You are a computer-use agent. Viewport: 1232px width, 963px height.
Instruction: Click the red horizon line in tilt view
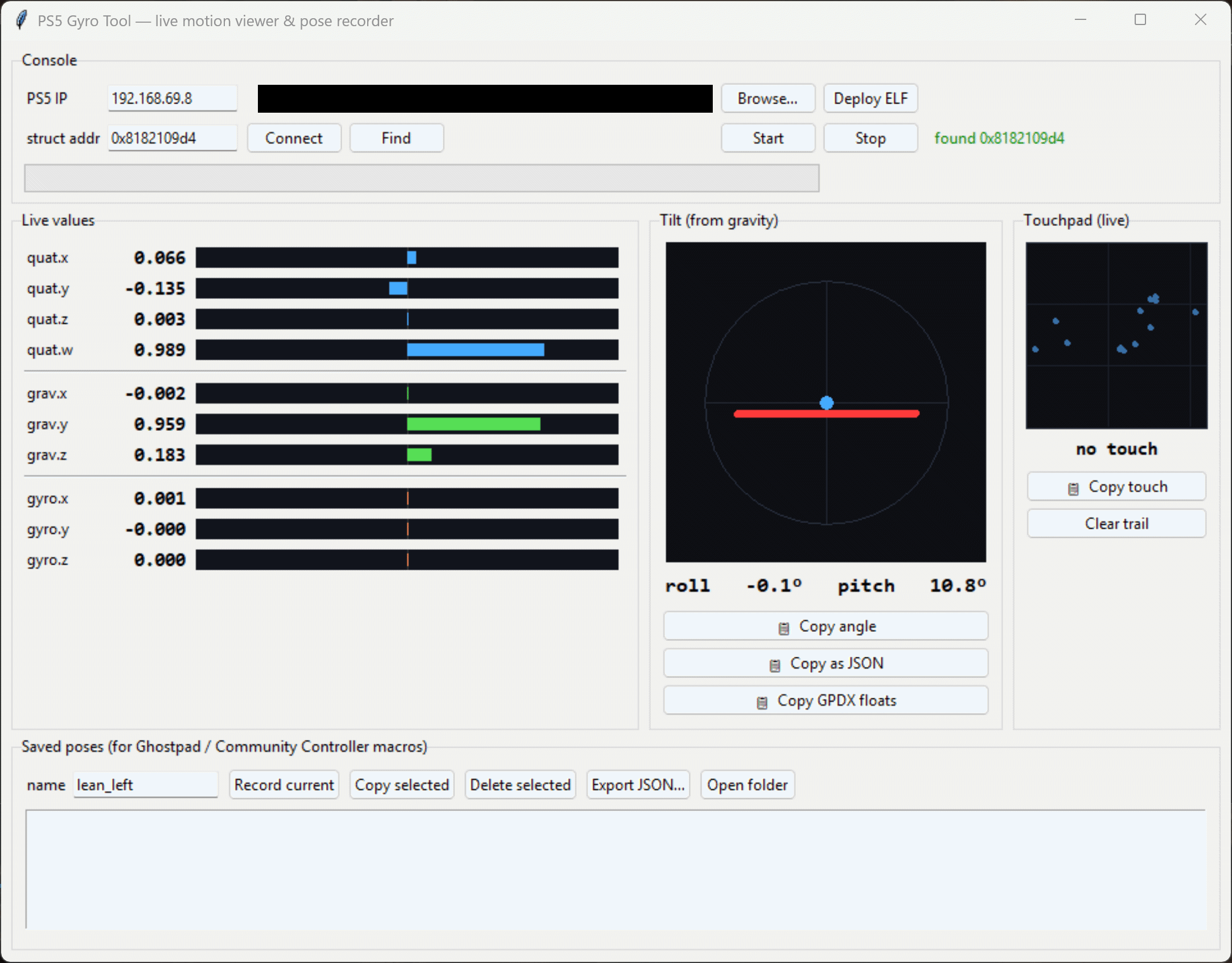click(827, 414)
